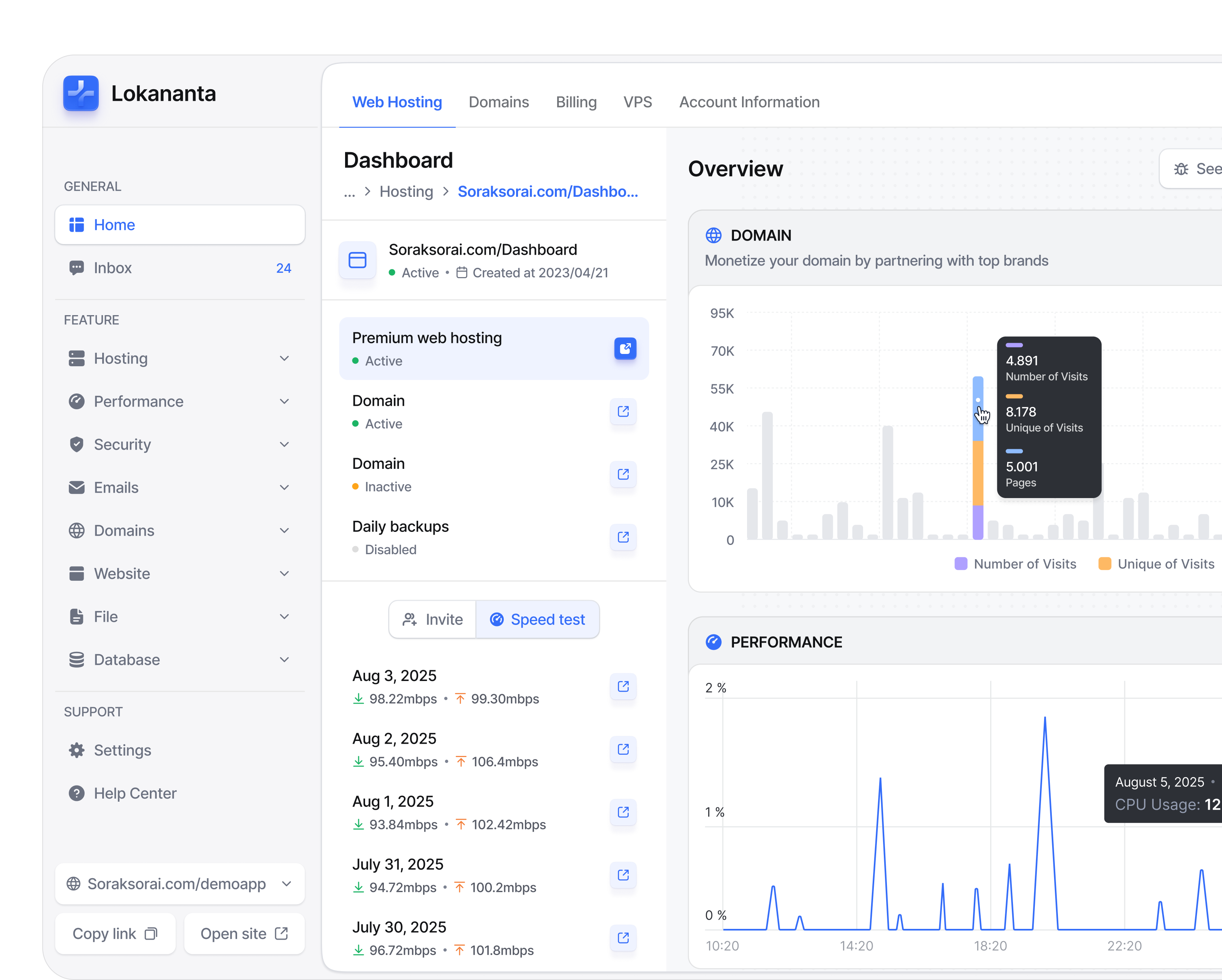Open external link icon for Daily backups
The height and width of the screenshot is (980, 1222).
(623, 537)
